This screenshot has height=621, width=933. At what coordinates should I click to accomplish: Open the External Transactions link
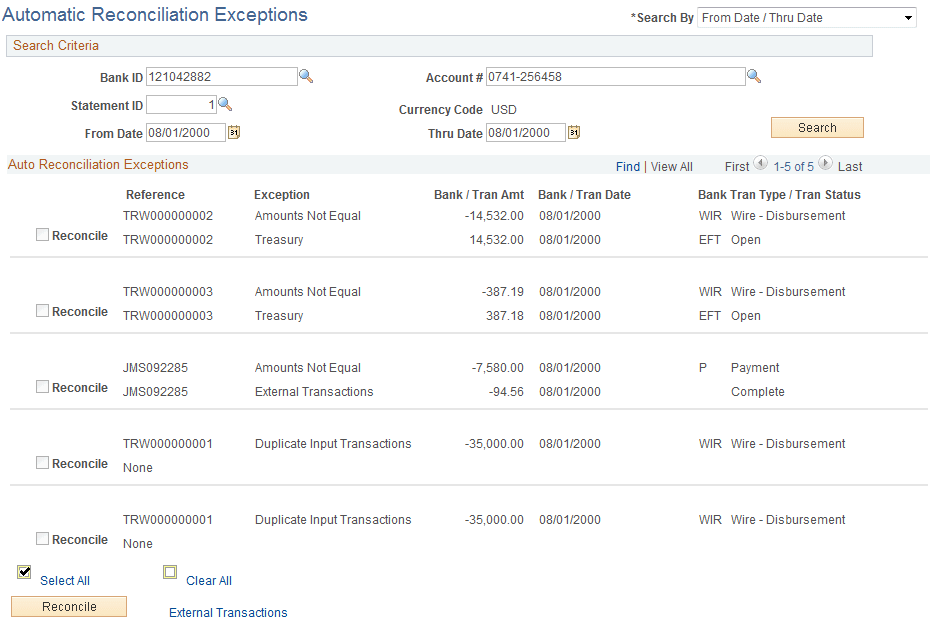coord(227,611)
